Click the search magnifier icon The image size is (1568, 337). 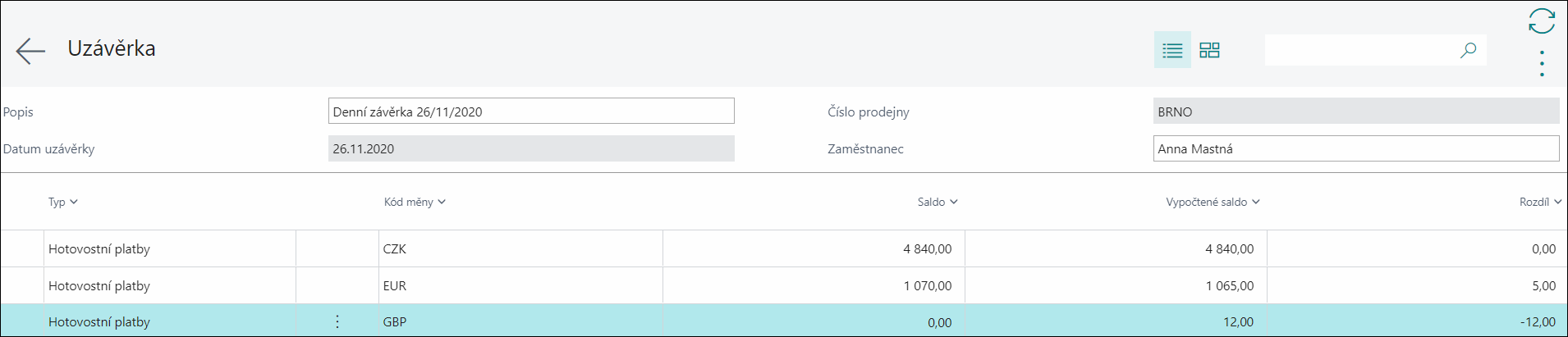point(1468,50)
